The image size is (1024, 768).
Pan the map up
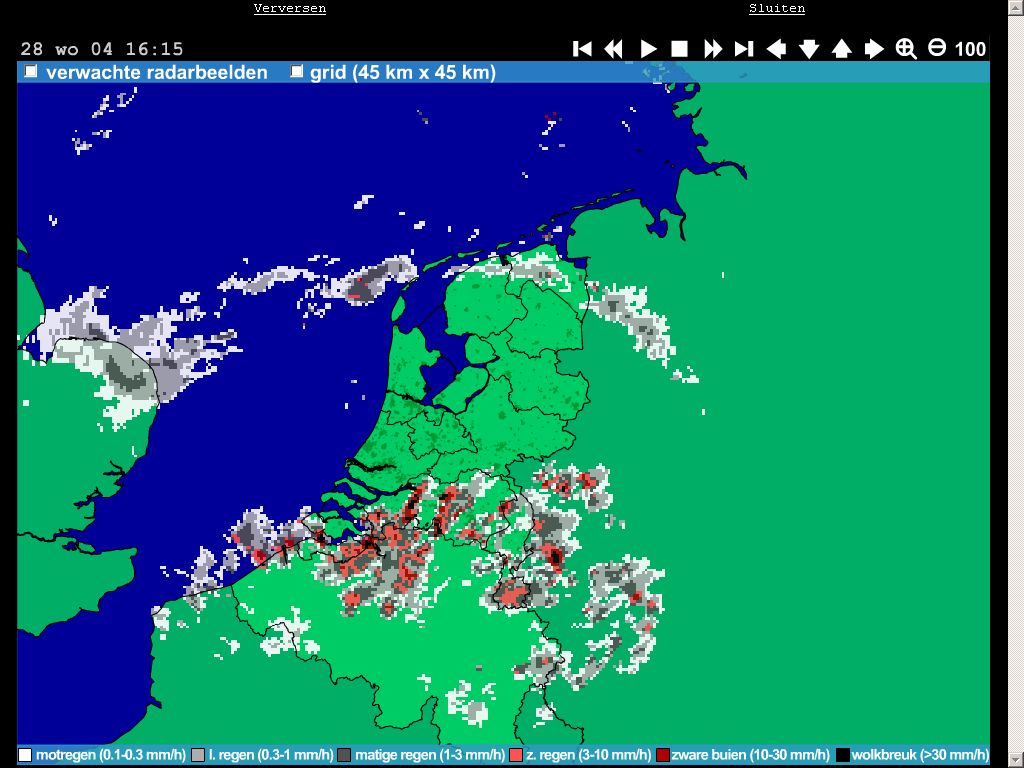point(842,49)
